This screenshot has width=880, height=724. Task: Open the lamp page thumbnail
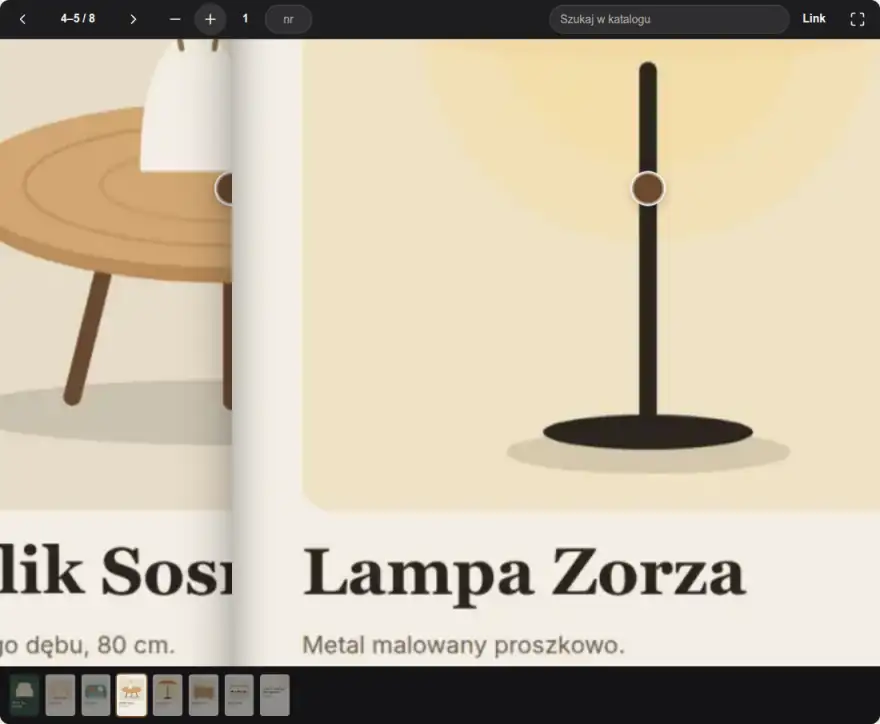[167, 695]
